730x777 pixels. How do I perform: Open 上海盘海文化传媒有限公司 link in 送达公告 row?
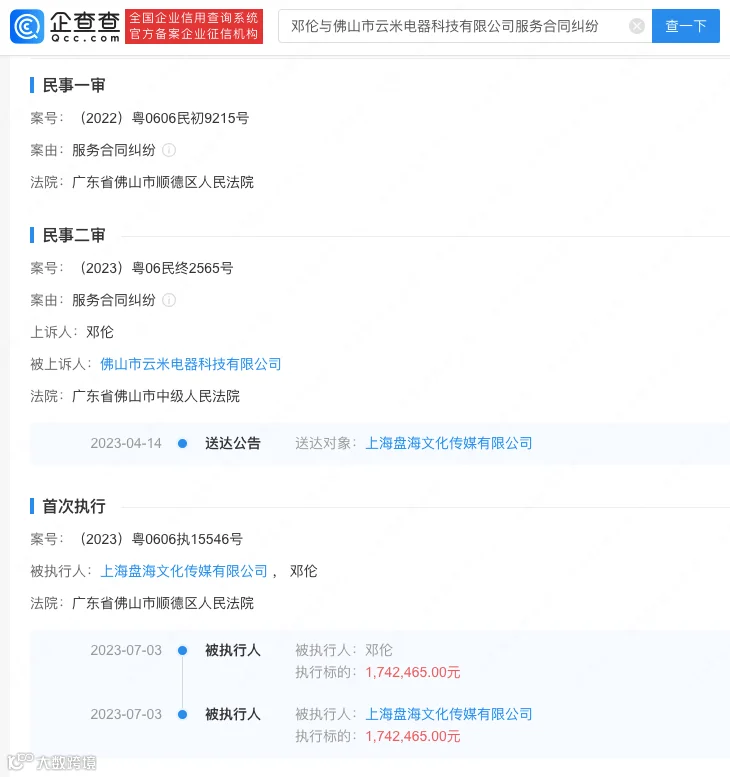point(449,443)
